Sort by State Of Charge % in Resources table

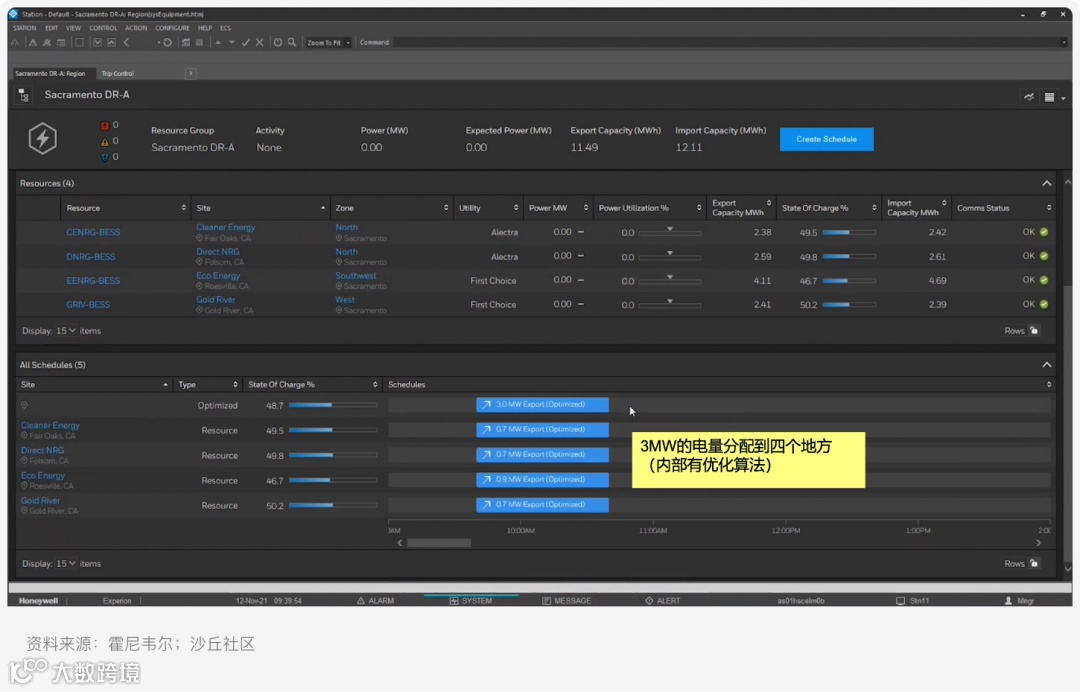(829, 208)
